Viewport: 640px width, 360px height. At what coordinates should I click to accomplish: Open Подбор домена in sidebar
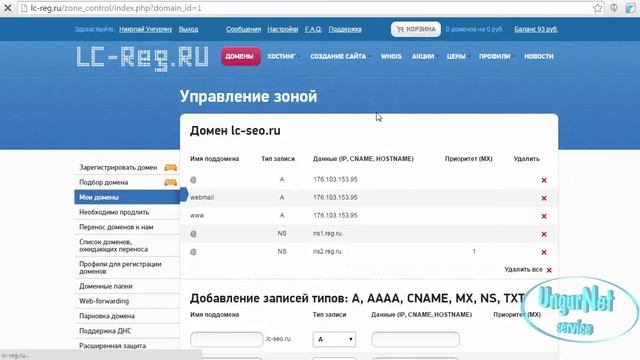[x=104, y=182]
